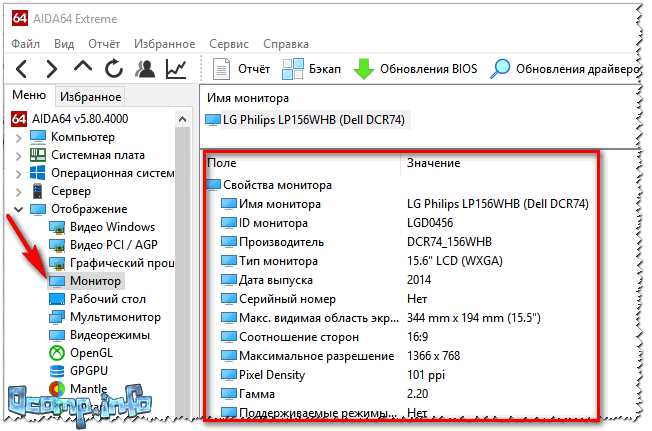Open the Избранное menu in menu bar

click(x=164, y=44)
